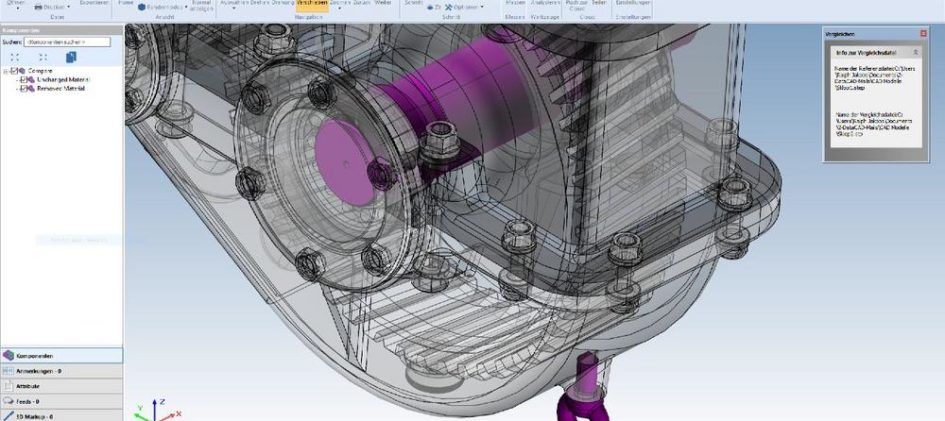Toggle the Removed Material checkbox
Image resolution: width=945 pixels, height=421 pixels.
click(x=25, y=89)
